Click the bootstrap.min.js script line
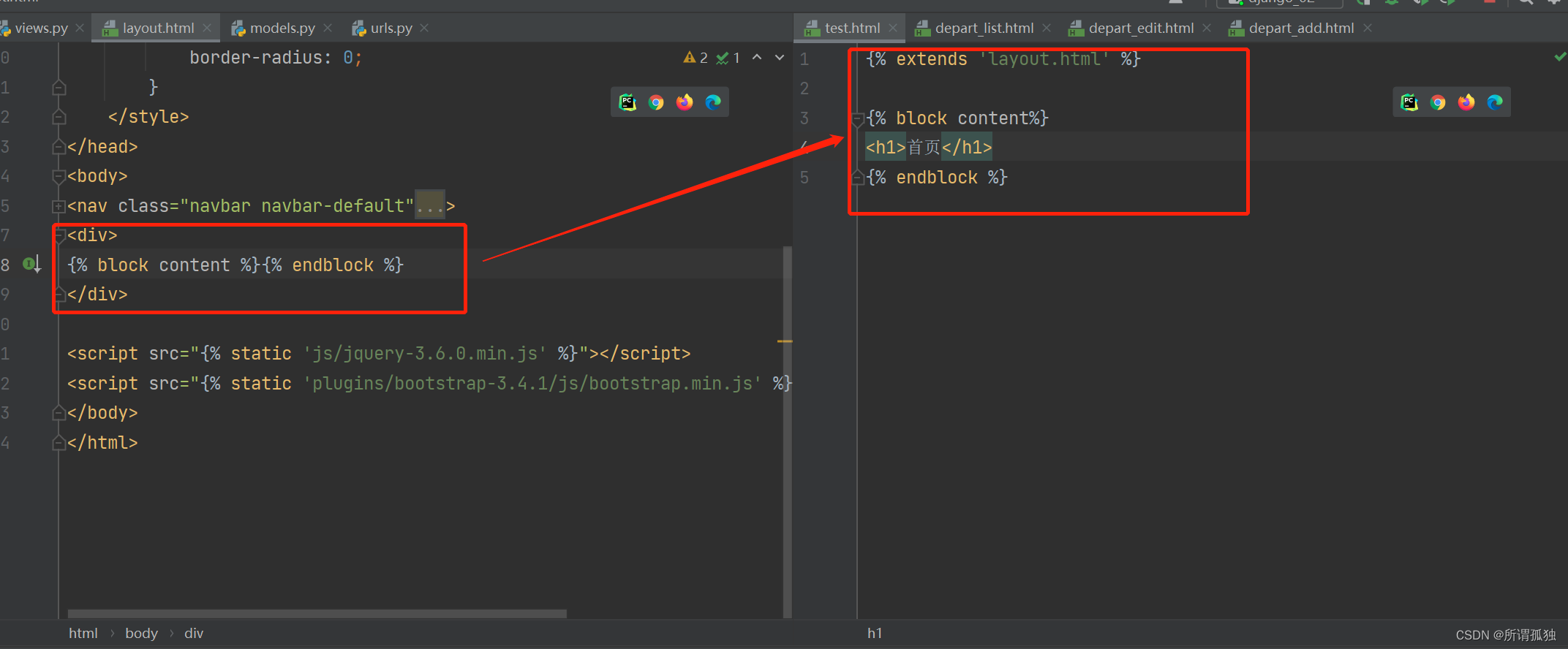Image resolution: width=1568 pixels, height=649 pixels. point(429,384)
